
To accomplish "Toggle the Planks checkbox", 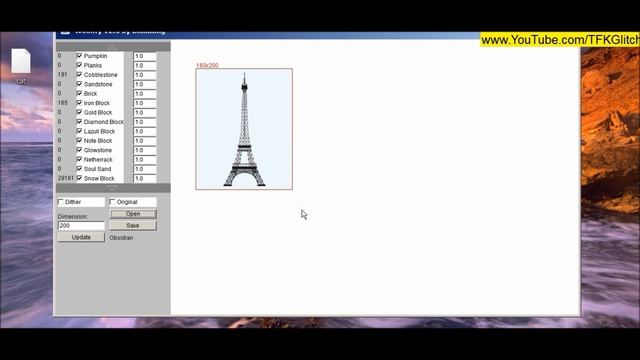I will click(x=79, y=65).
